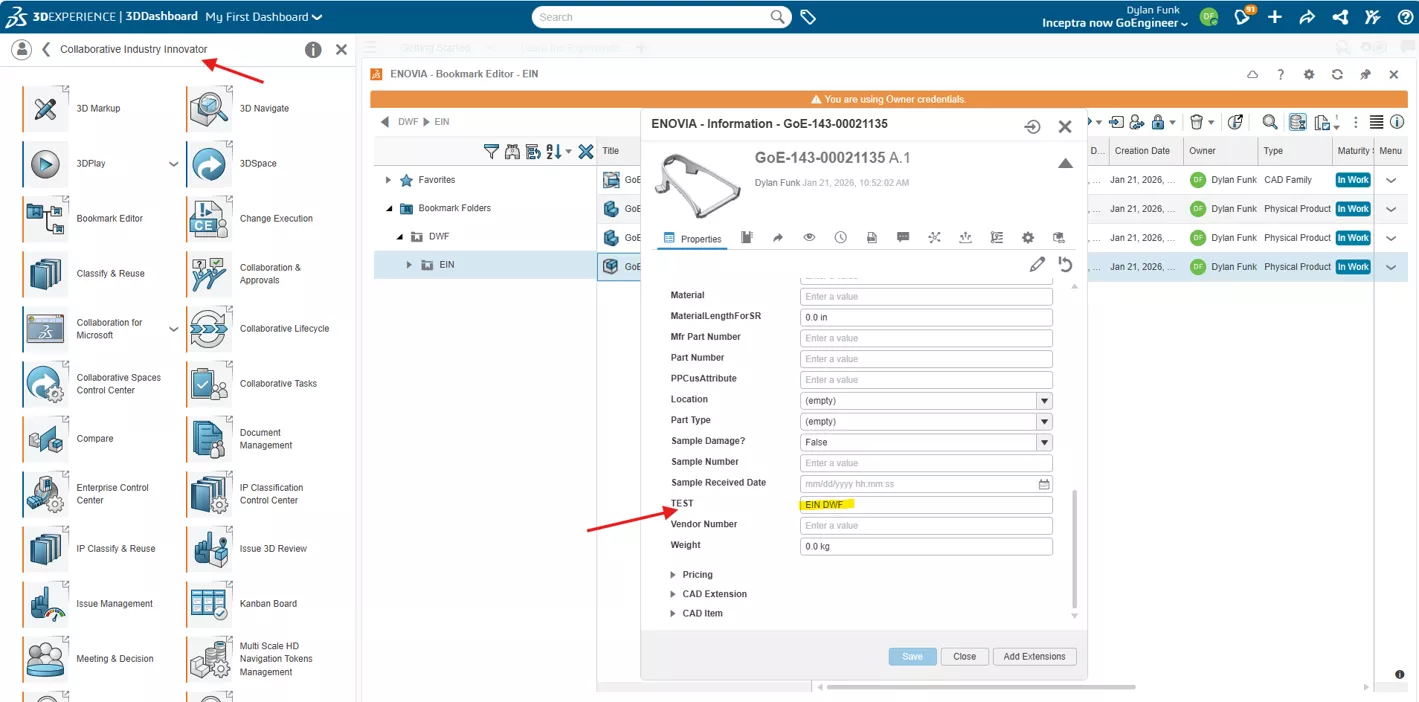Open the Collaborative Lifecycle app
Viewport: 1419px width, 702px height.
(209, 328)
